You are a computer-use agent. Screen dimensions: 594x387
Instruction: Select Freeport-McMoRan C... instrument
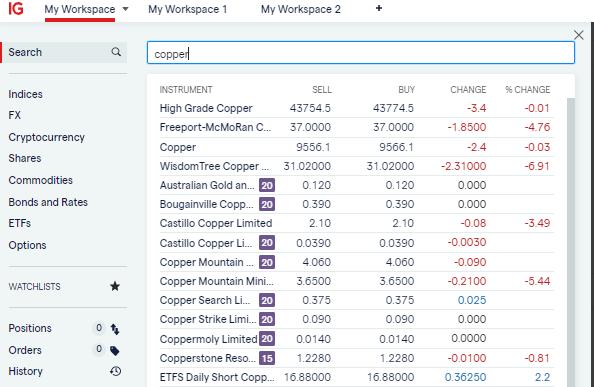coord(215,127)
